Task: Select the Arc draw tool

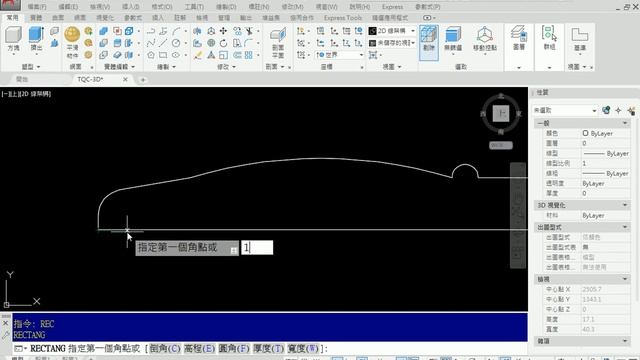Action: pos(176,31)
